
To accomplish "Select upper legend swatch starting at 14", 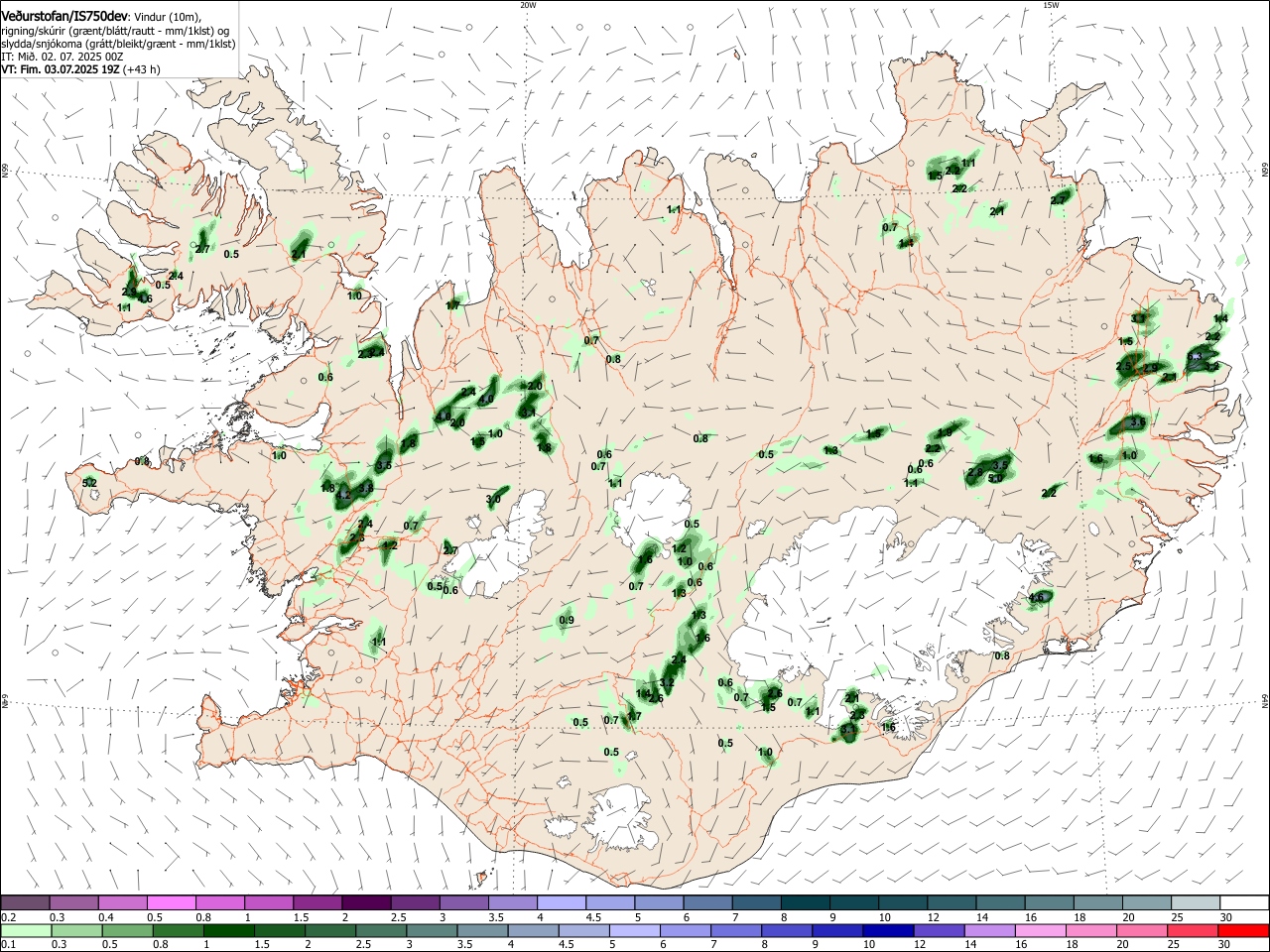I will pyautogui.click(x=1000, y=902).
